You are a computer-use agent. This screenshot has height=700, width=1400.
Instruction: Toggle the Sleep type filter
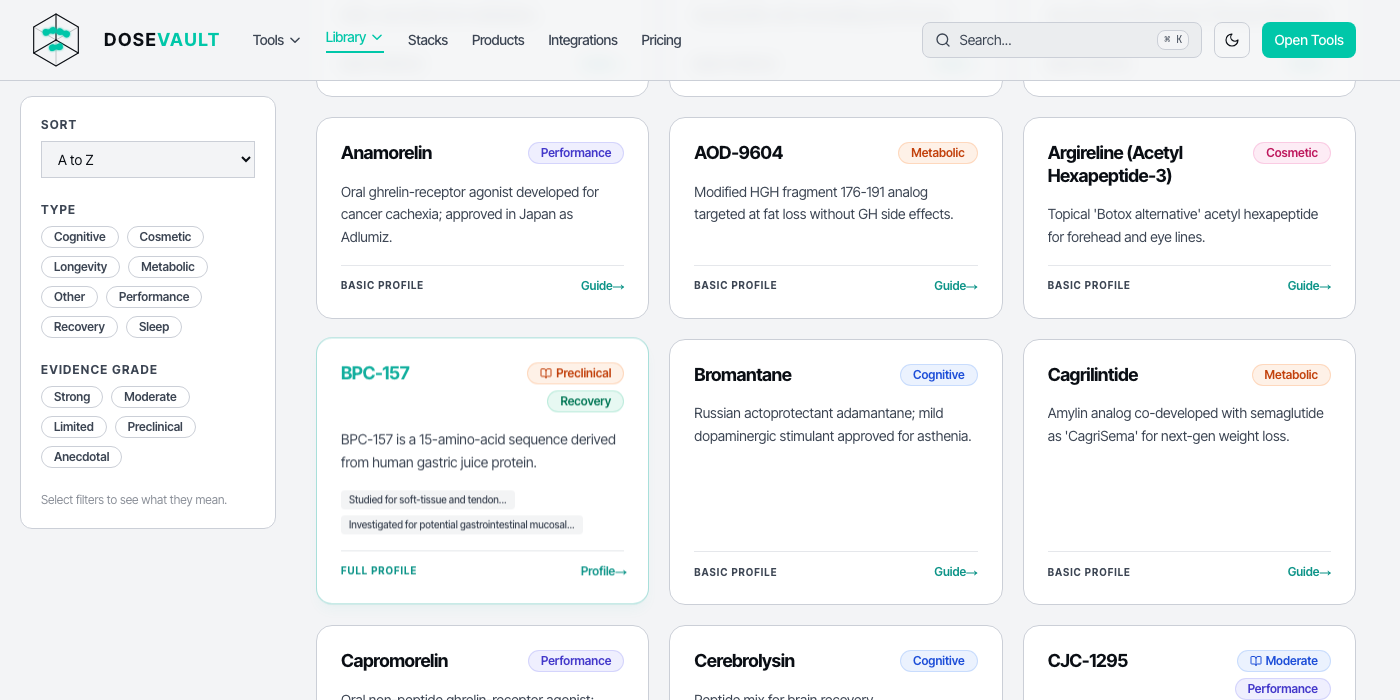click(154, 327)
